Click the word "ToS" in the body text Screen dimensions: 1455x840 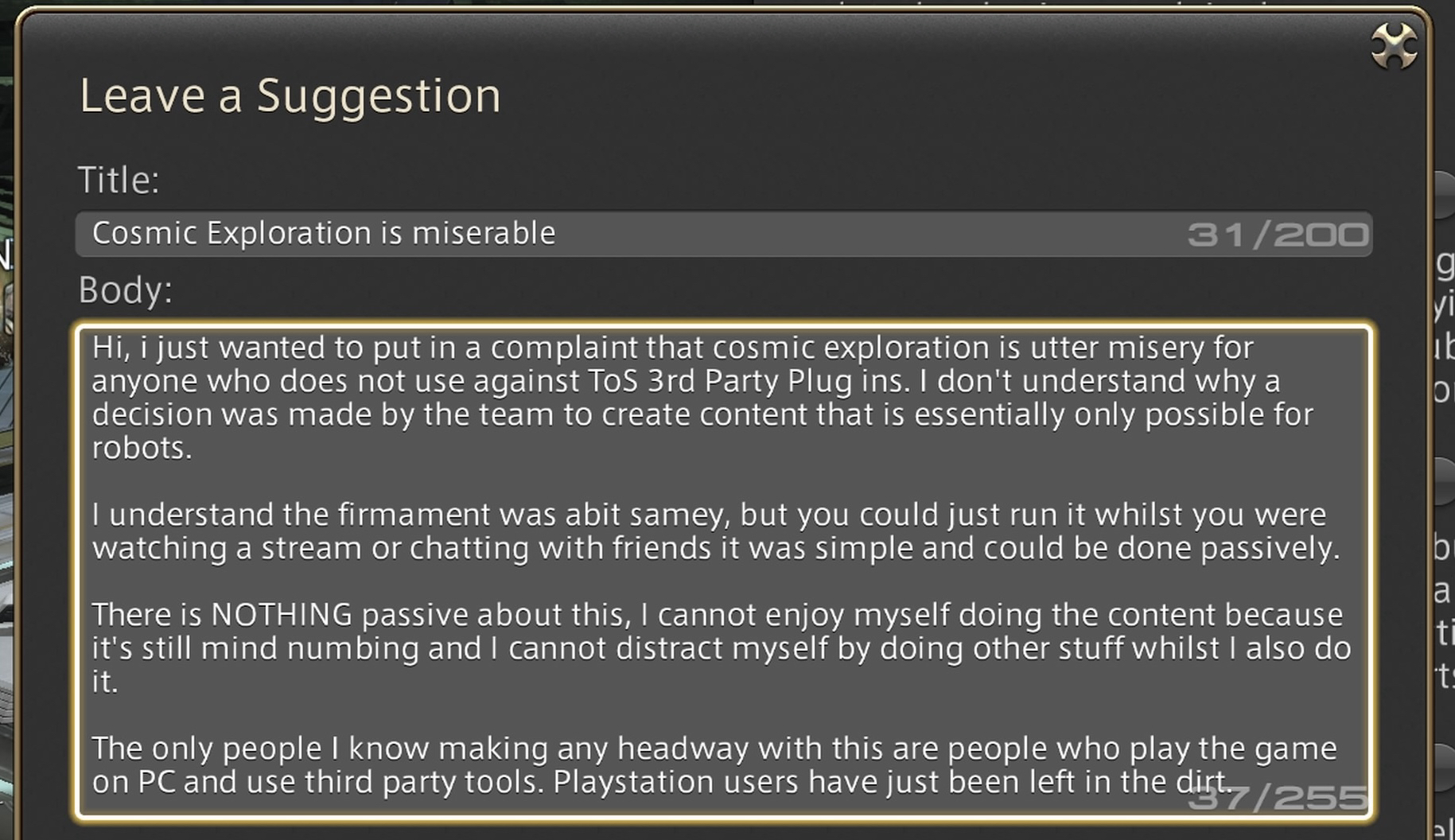click(x=613, y=382)
